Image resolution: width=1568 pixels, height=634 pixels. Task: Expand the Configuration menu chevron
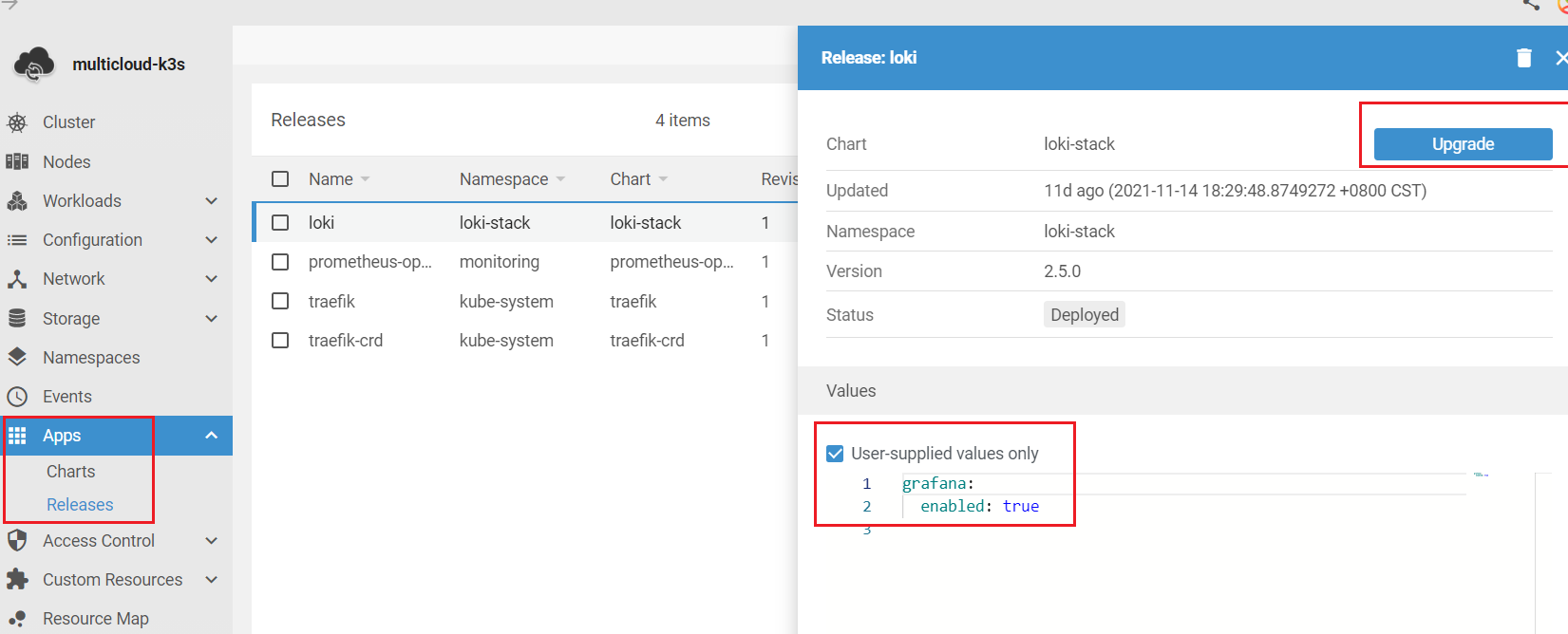[x=212, y=240]
